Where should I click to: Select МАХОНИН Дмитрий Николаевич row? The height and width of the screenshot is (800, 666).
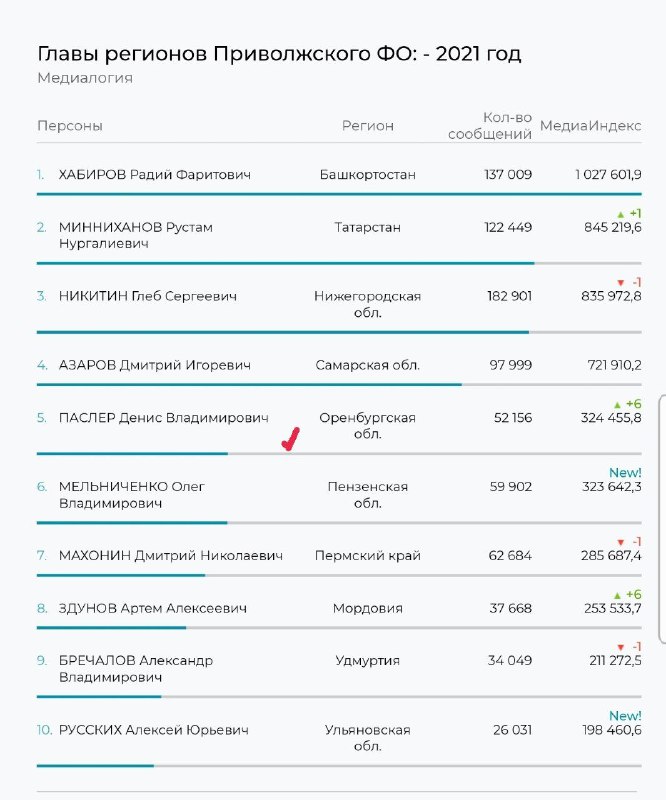tap(339, 556)
